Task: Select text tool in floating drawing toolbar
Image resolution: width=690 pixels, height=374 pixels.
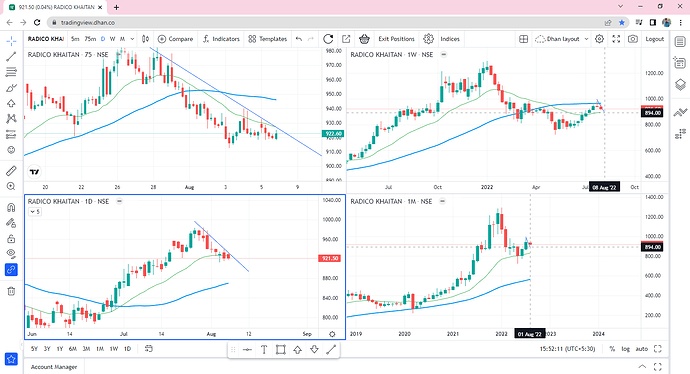Action: point(264,350)
